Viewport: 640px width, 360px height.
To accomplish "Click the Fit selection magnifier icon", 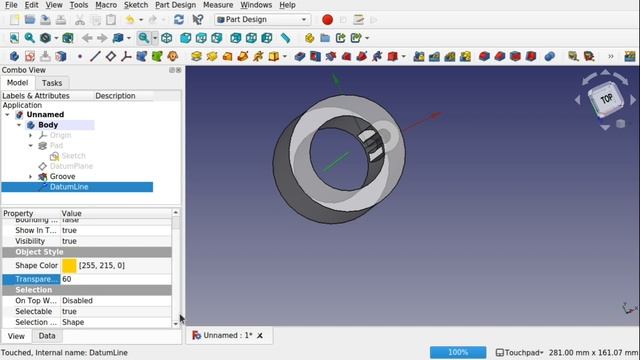I will pos(30,38).
